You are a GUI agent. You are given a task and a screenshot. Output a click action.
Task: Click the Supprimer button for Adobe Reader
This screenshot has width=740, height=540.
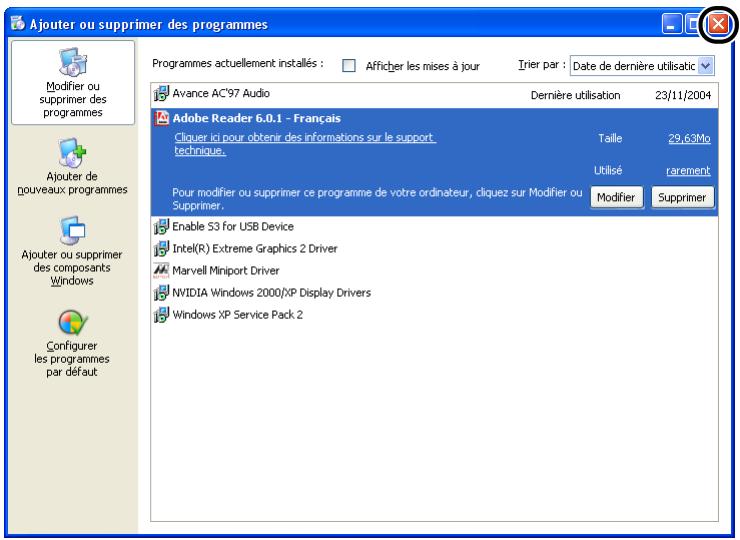pos(682,197)
